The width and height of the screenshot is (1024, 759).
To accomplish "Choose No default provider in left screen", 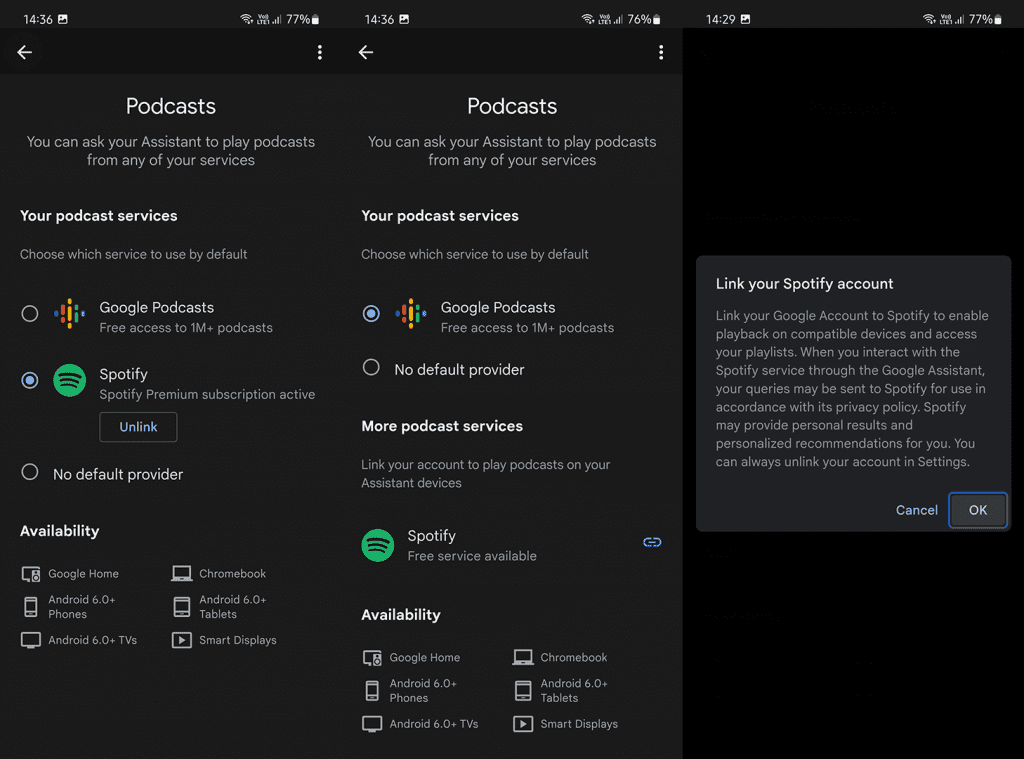I will [x=29, y=472].
